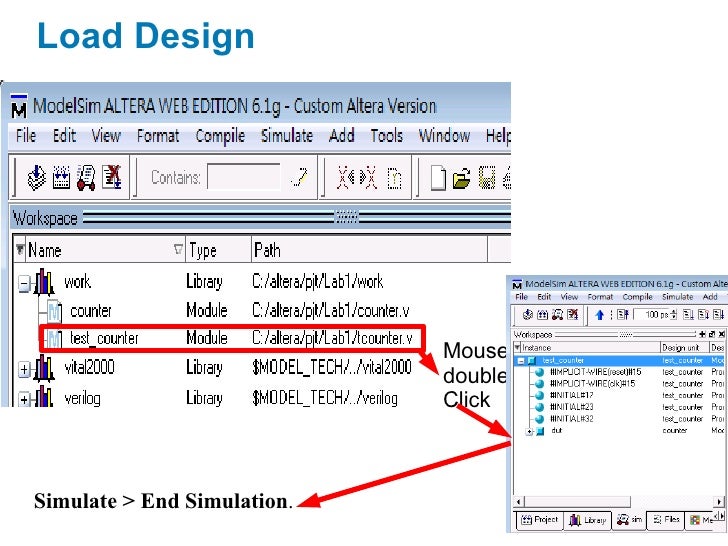Image resolution: width=728 pixels, height=546 pixels.
Task: Click Save disk icon in large window
Action: [487, 178]
